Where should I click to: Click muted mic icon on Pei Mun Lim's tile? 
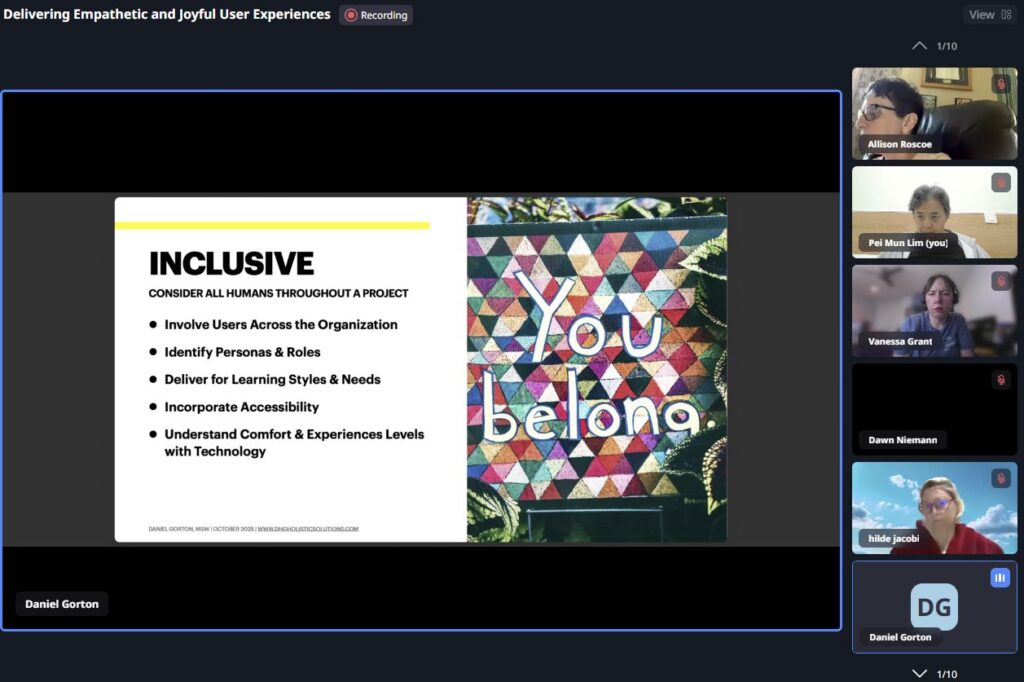[1000, 183]
